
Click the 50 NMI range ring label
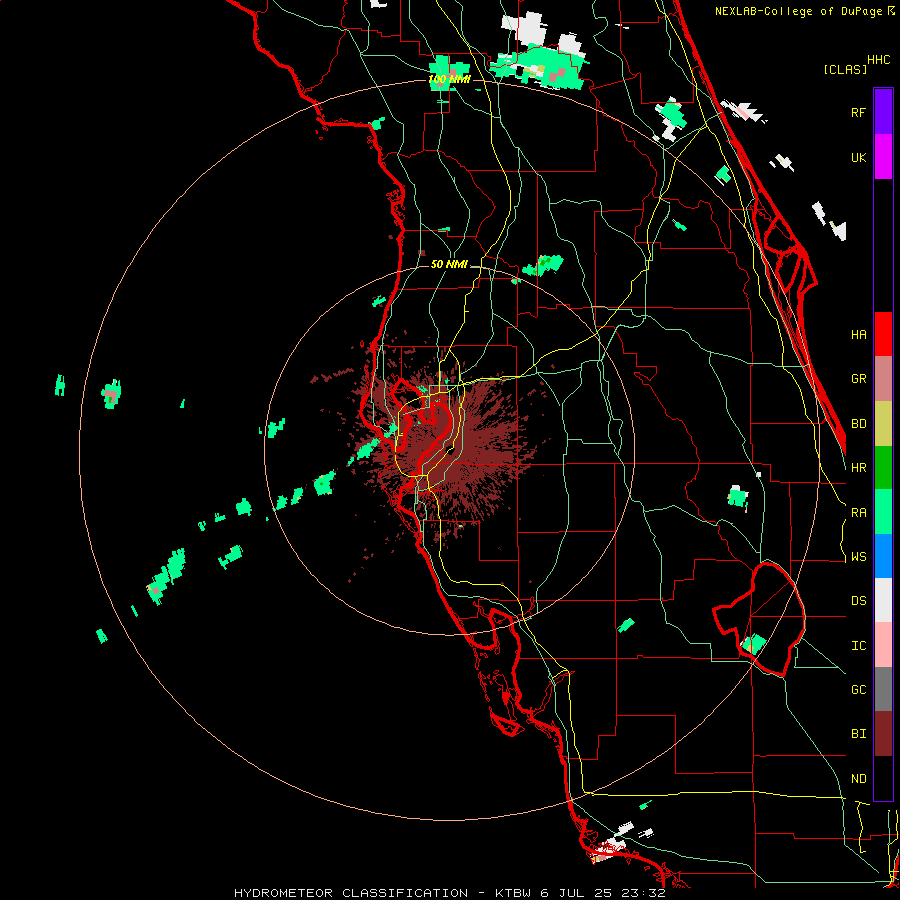click(449, 264)
